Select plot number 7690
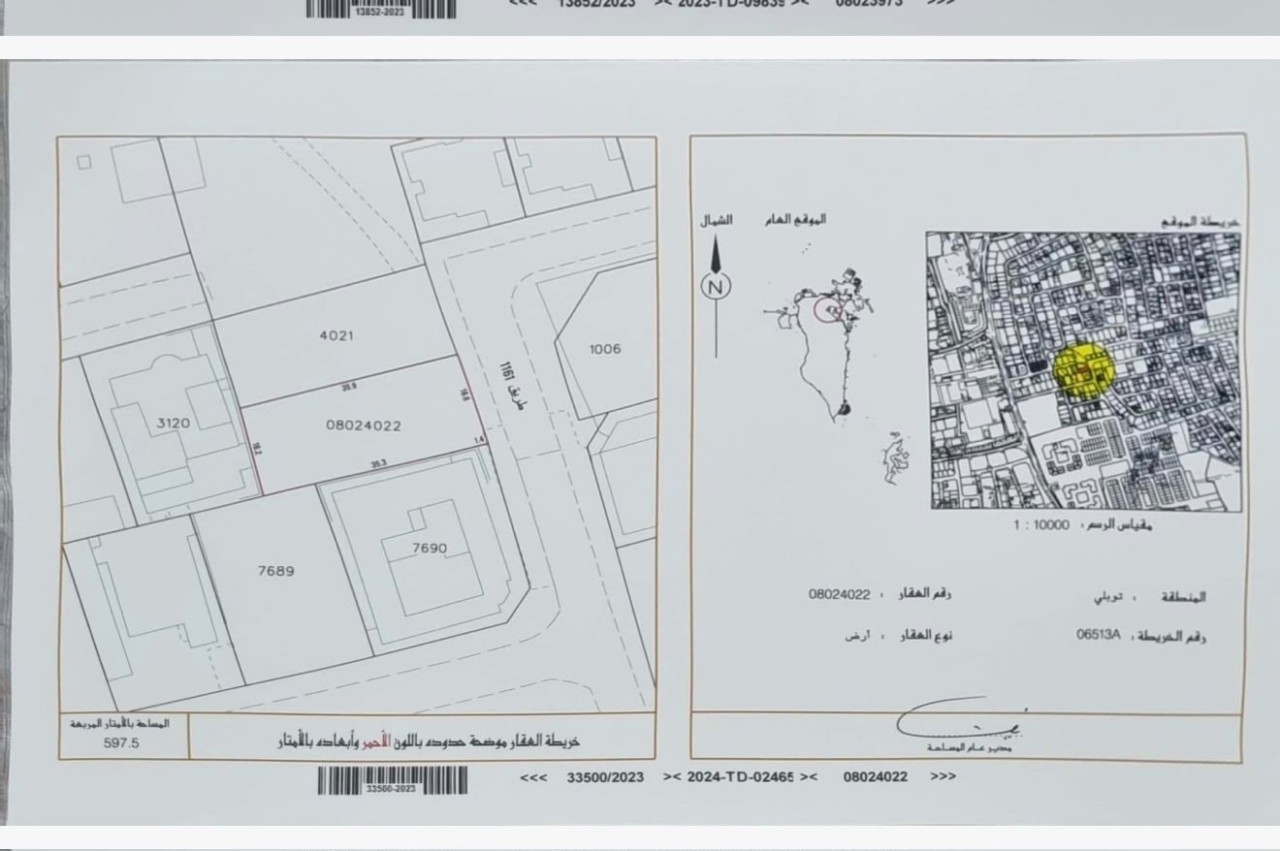The height and width of the screenshot is (851, 1280). tap(429, 548)
